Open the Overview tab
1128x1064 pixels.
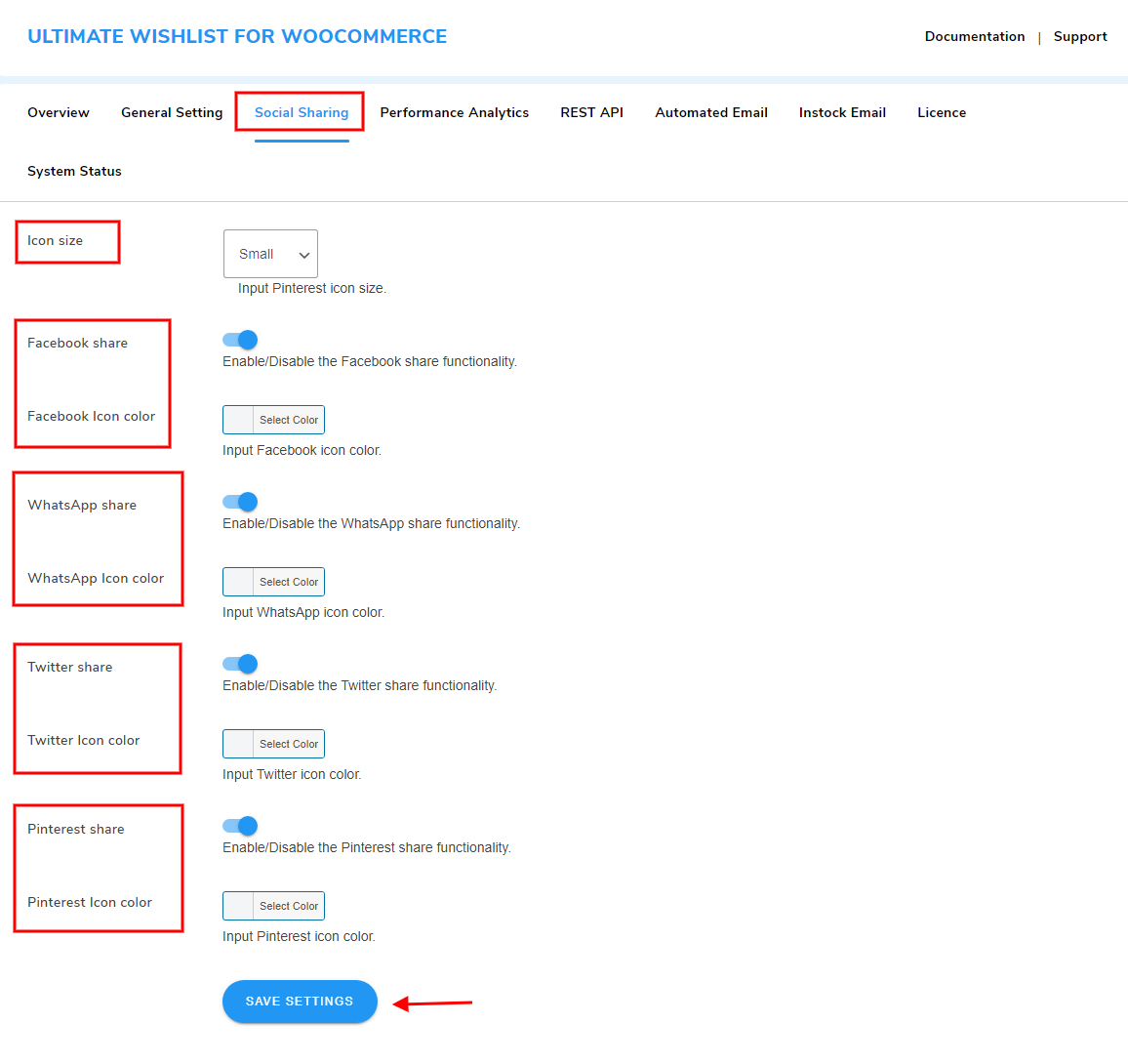[59, 112]
